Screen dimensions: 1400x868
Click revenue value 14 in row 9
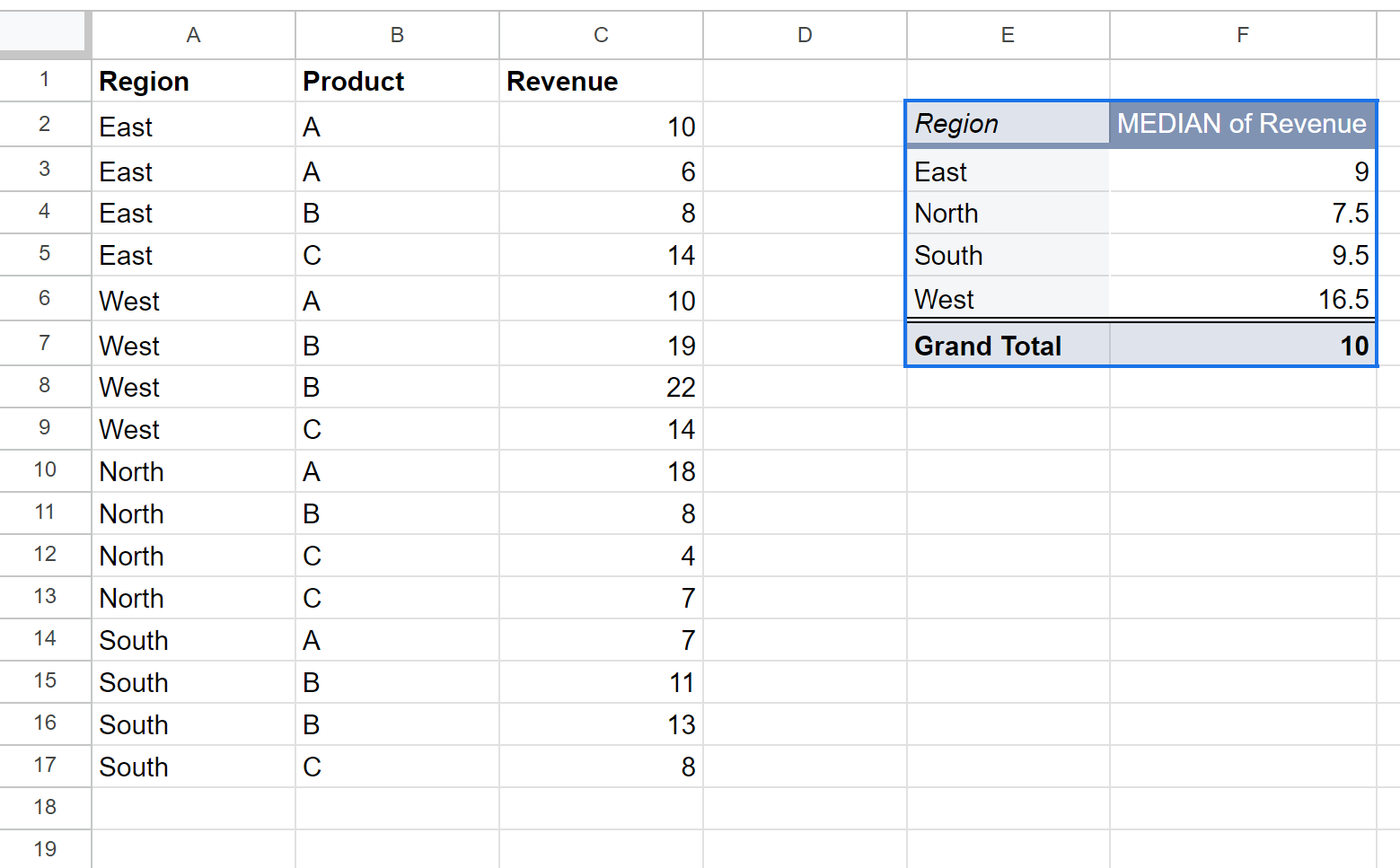[601, 429]
